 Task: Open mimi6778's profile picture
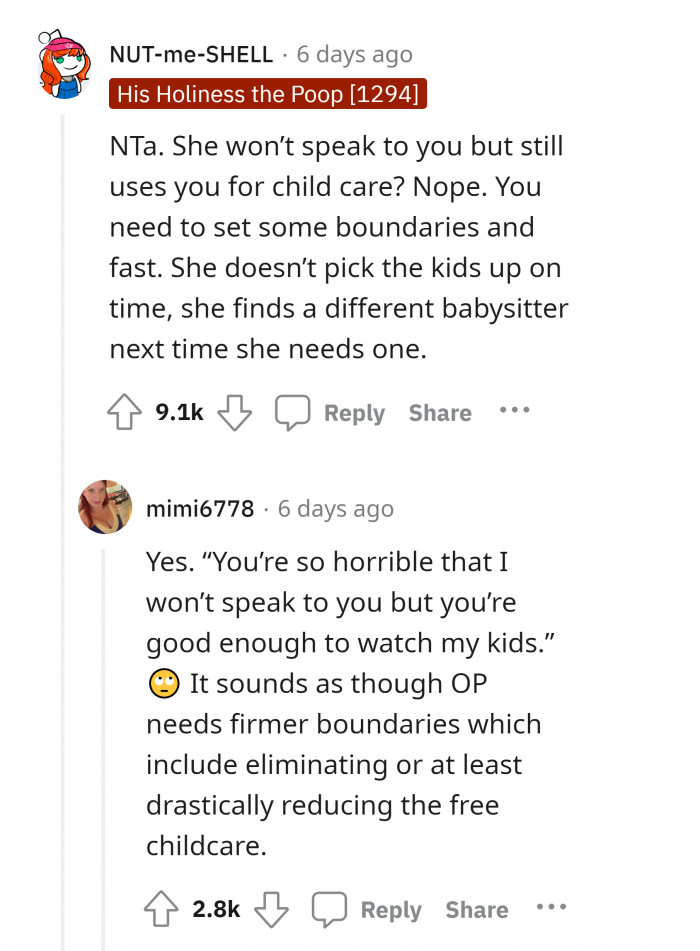click(x=105, y=507)
